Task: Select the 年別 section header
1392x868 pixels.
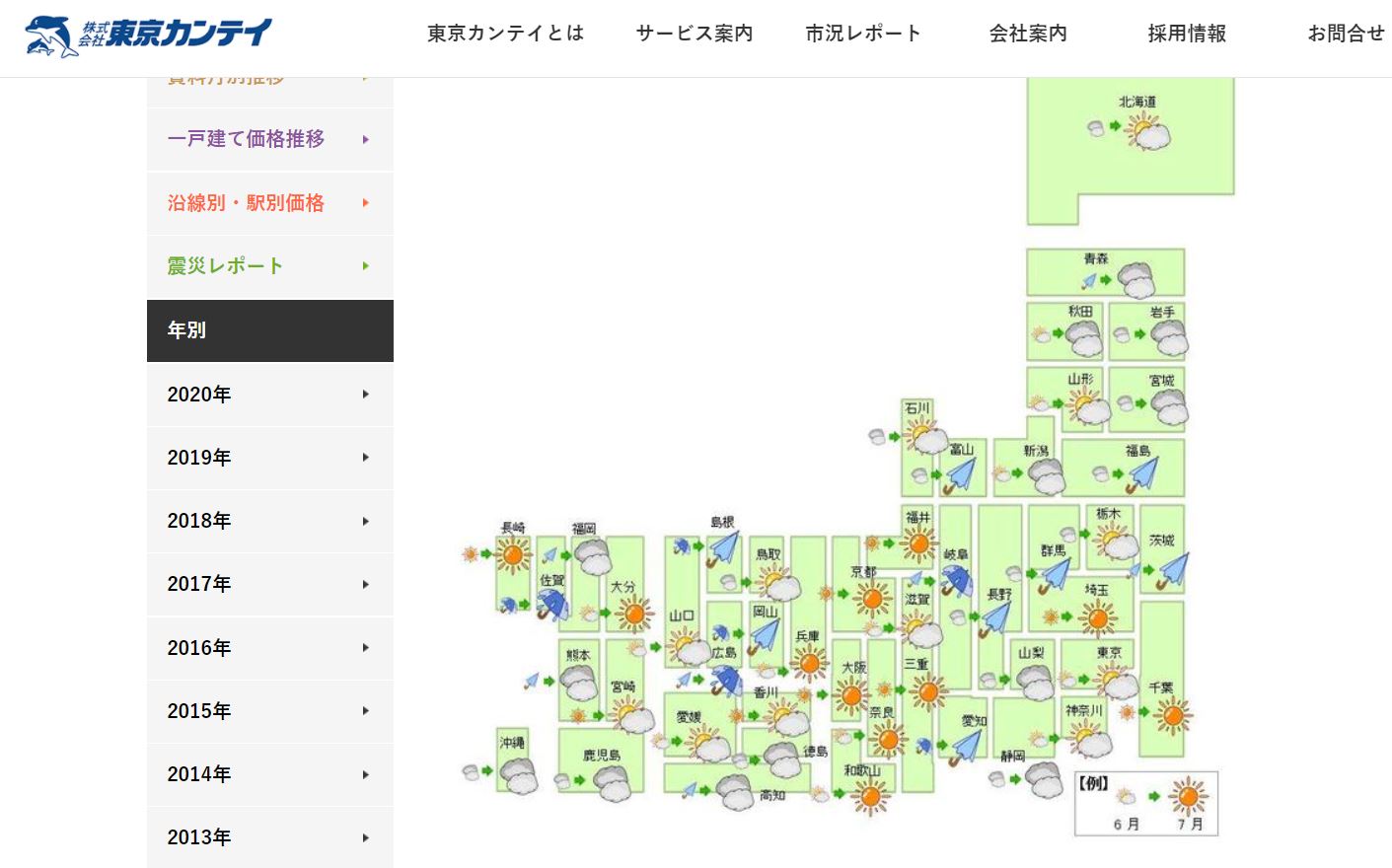Action: (x=269, y=330)
